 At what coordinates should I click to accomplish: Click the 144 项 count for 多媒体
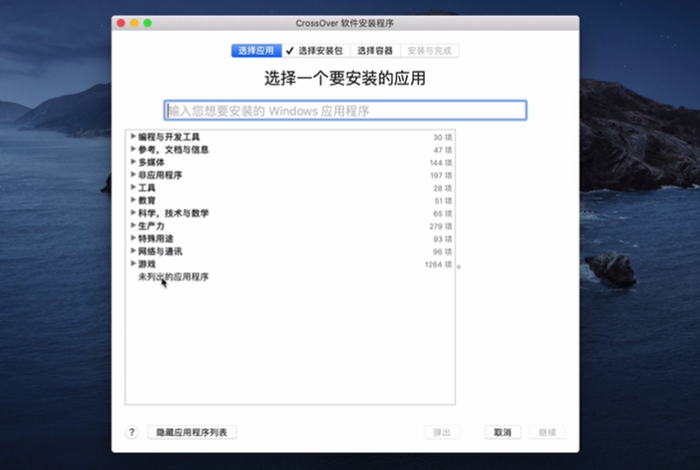[441, 162]
